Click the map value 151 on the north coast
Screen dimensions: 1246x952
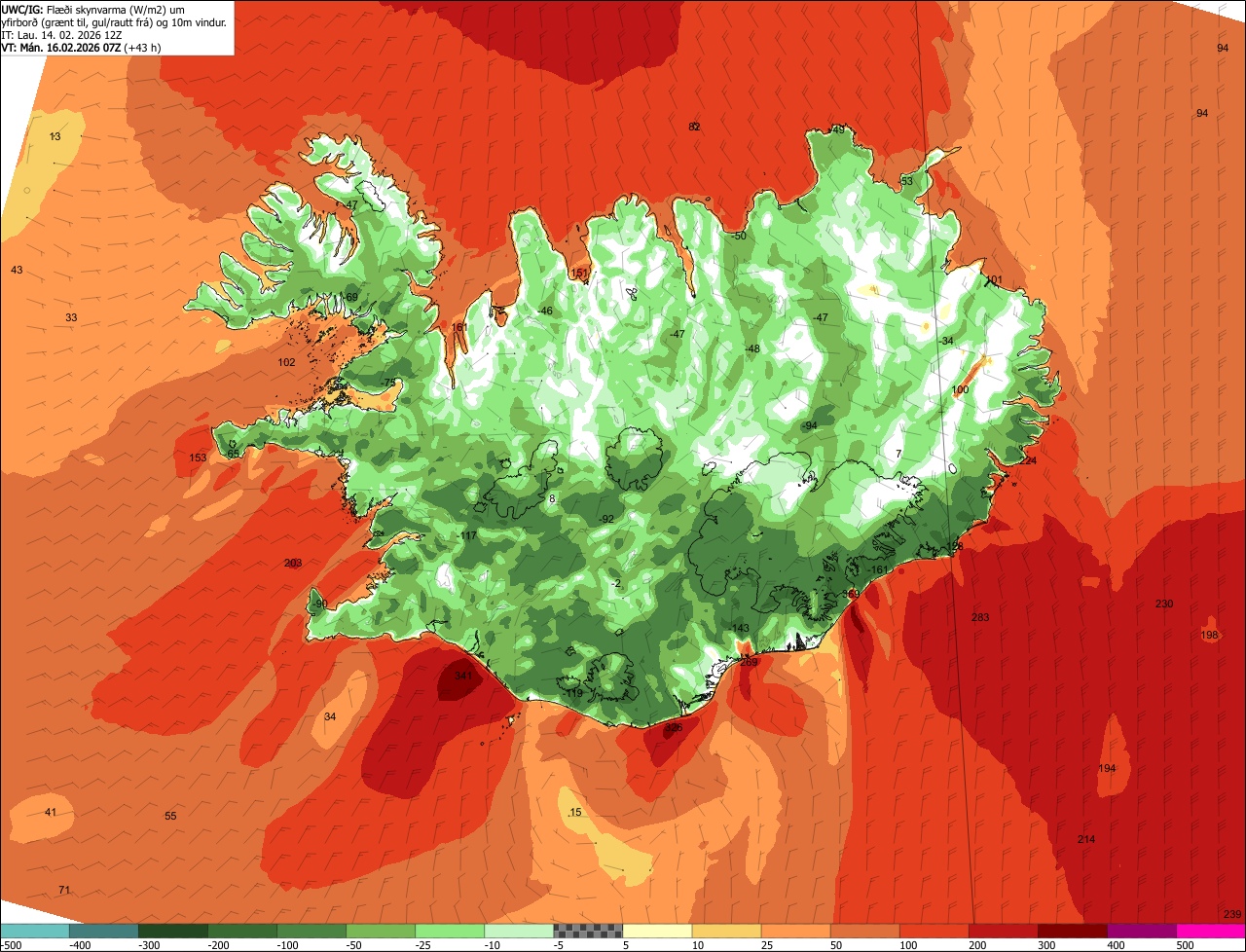[580, 274]
